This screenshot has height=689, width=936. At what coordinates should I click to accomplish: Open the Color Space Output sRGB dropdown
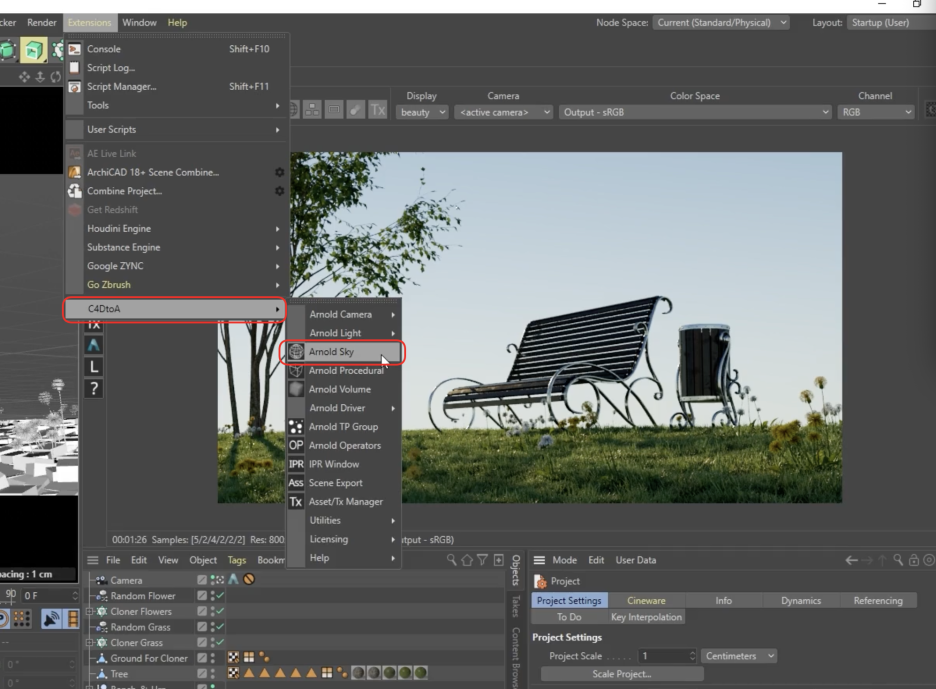pos(695,112)
